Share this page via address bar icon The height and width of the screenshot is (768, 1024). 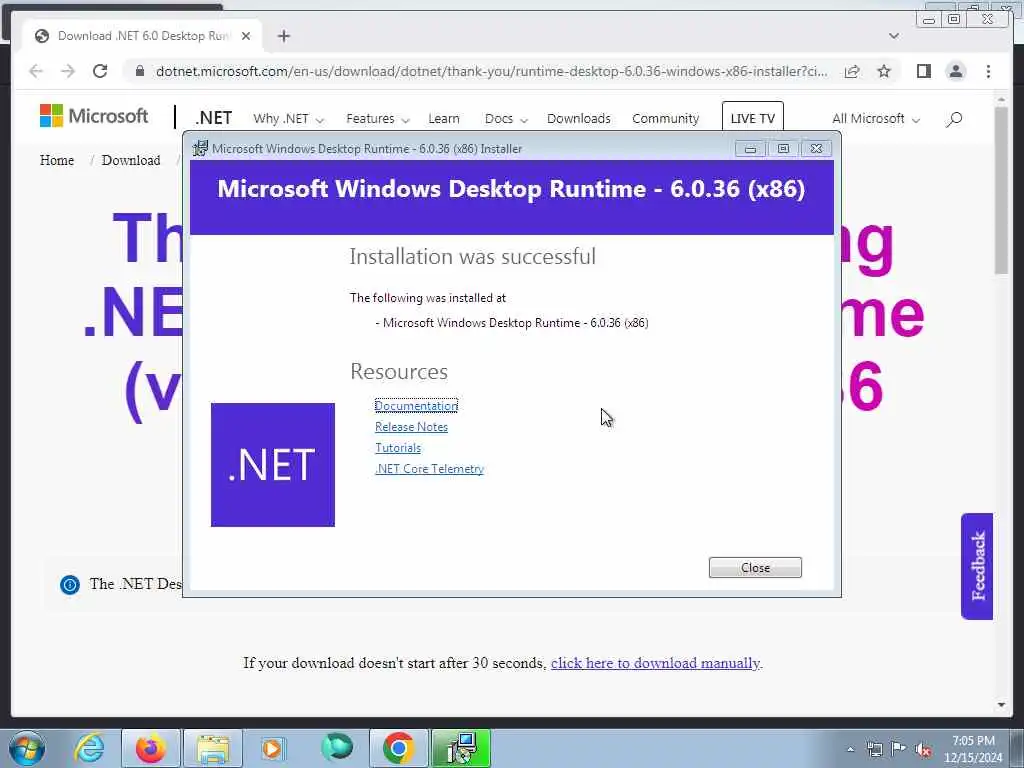pos(852,71)
